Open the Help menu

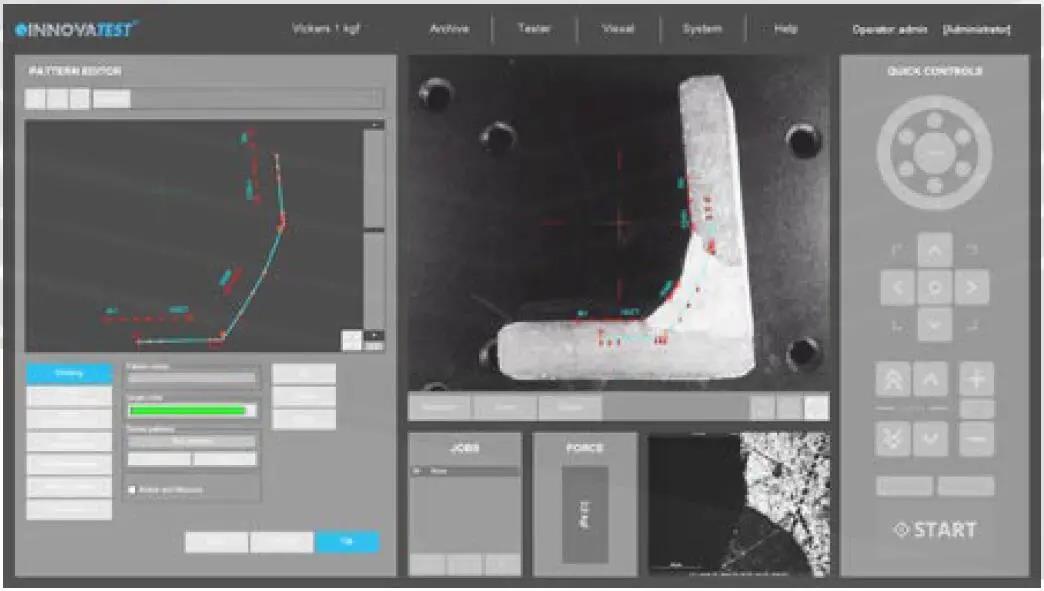click(786, 29)
